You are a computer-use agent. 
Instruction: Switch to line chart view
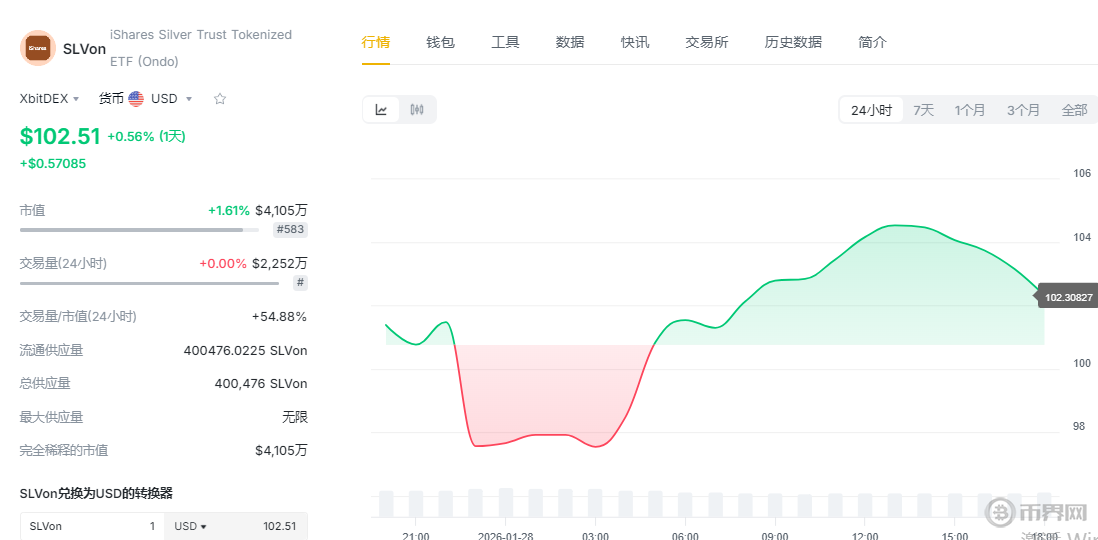click(x=381, y=110)
